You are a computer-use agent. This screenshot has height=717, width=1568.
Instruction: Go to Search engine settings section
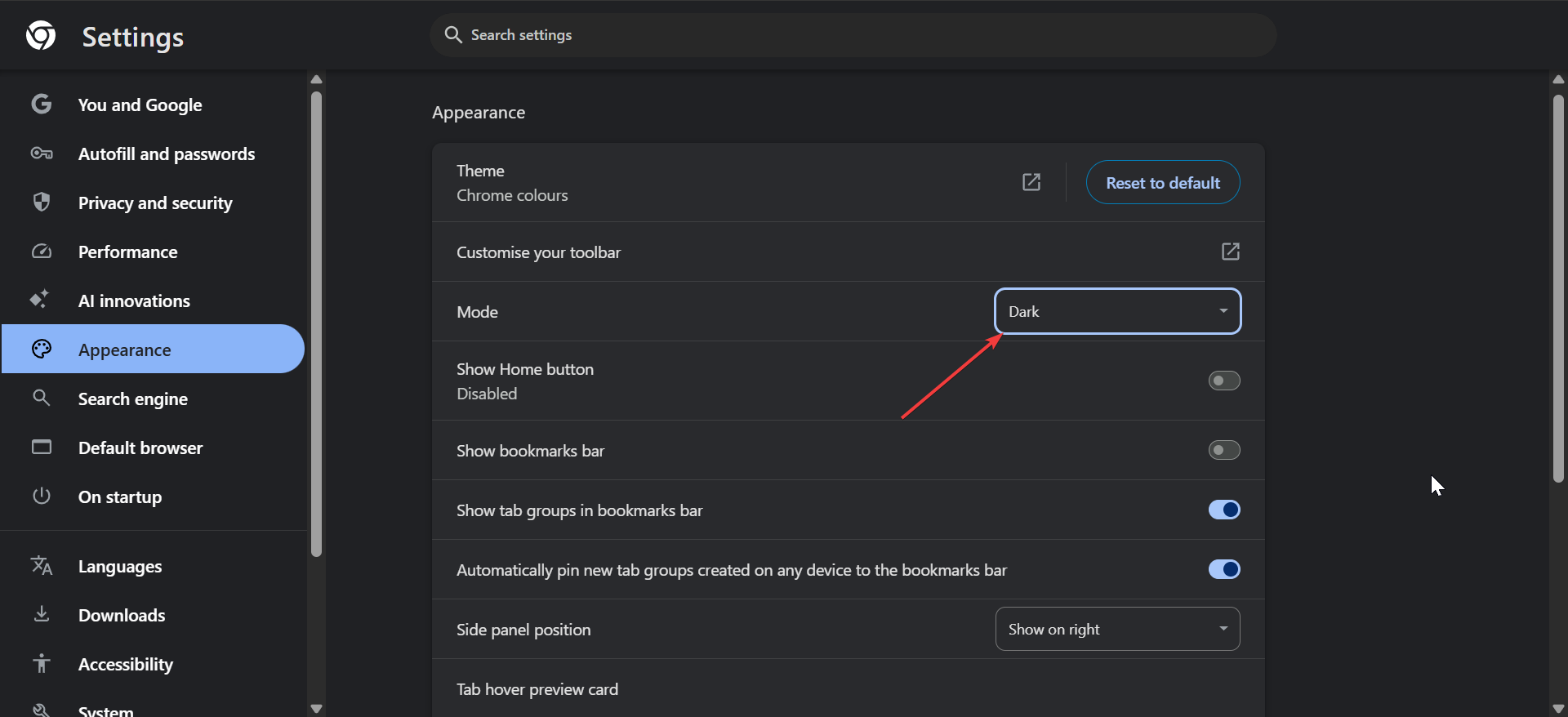point(133,399)
